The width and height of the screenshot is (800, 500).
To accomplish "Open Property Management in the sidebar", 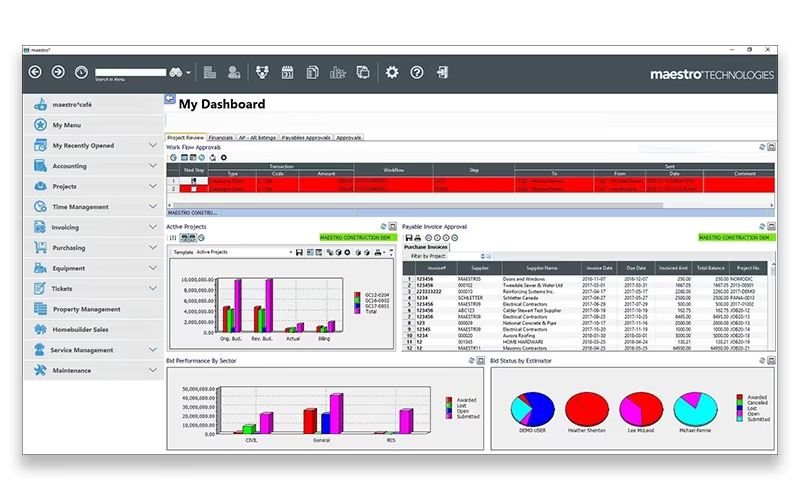I will [94, 309].
